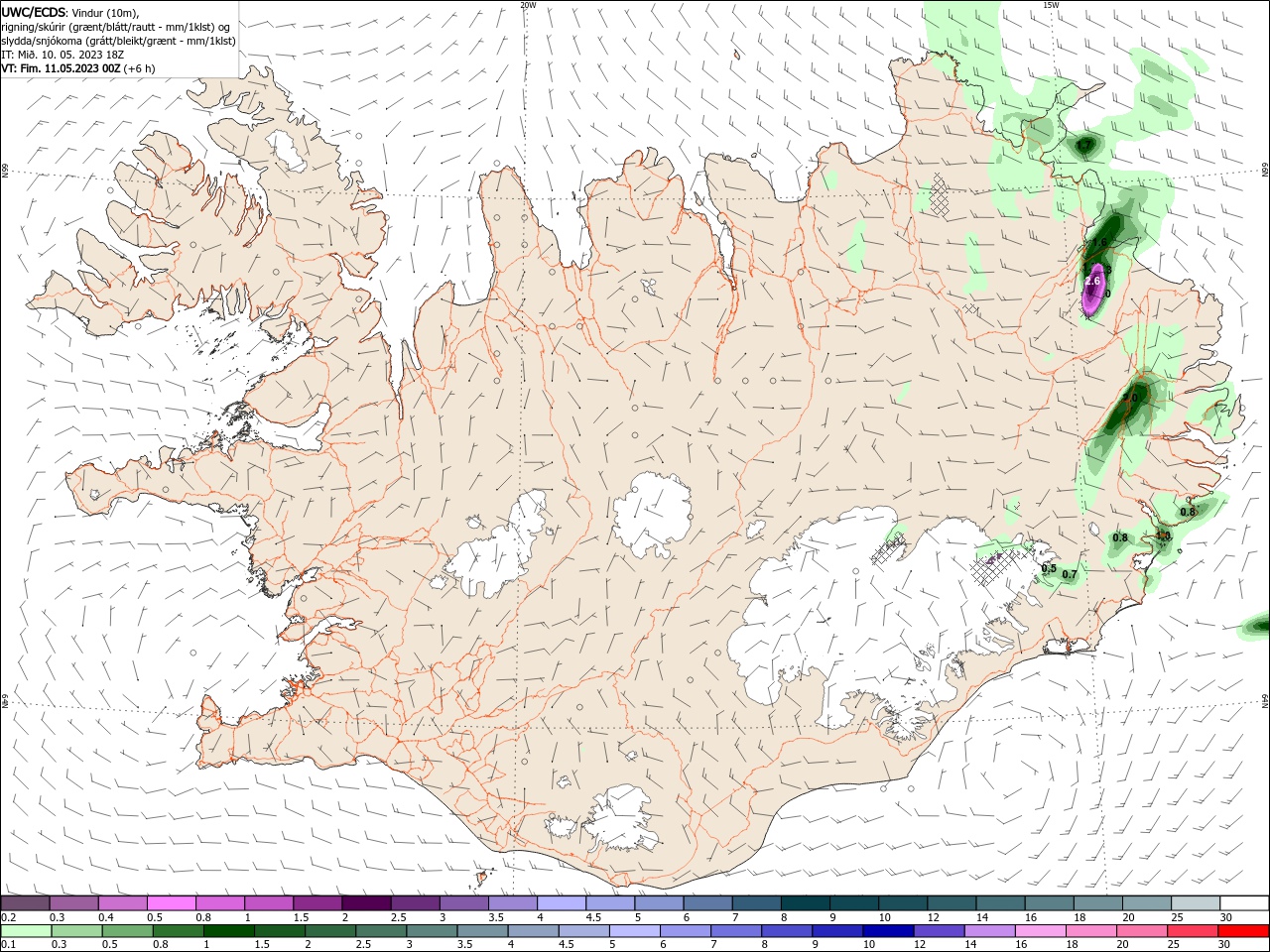Click the cross-hatched patch in northeast Iceland
Screen dimensions: 1270x952
pos(939,194)
